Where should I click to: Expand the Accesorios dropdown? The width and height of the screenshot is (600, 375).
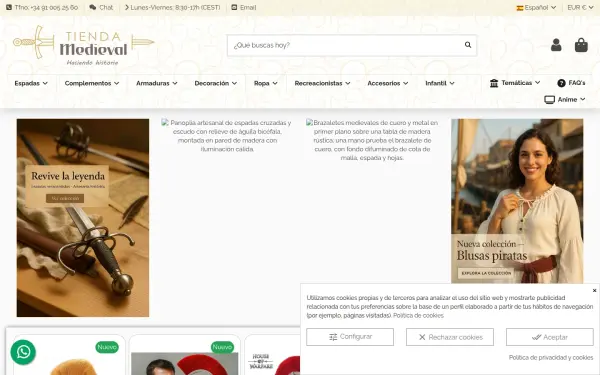[x=388, y=83]
